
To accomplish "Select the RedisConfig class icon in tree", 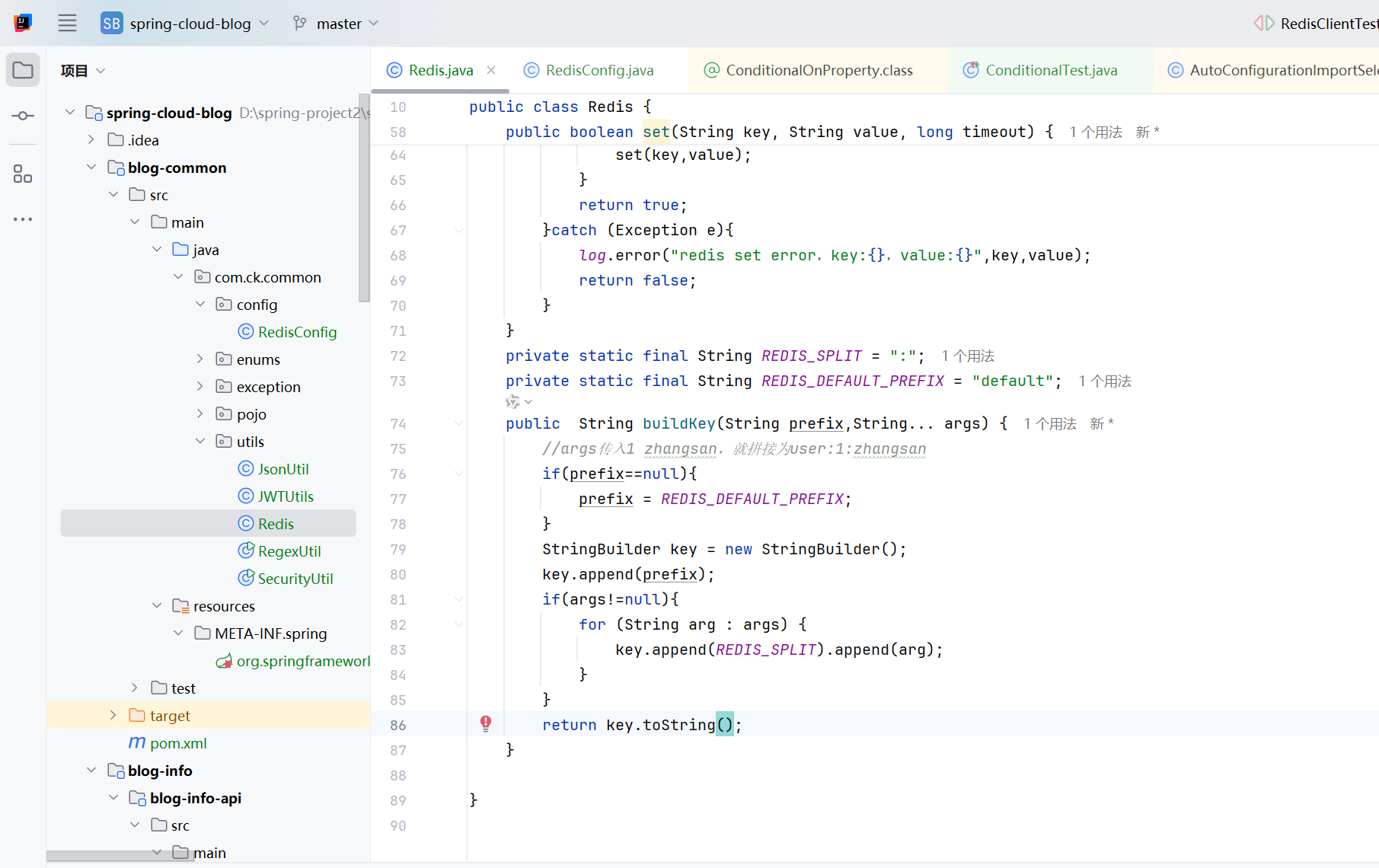I will click(245, 331).
